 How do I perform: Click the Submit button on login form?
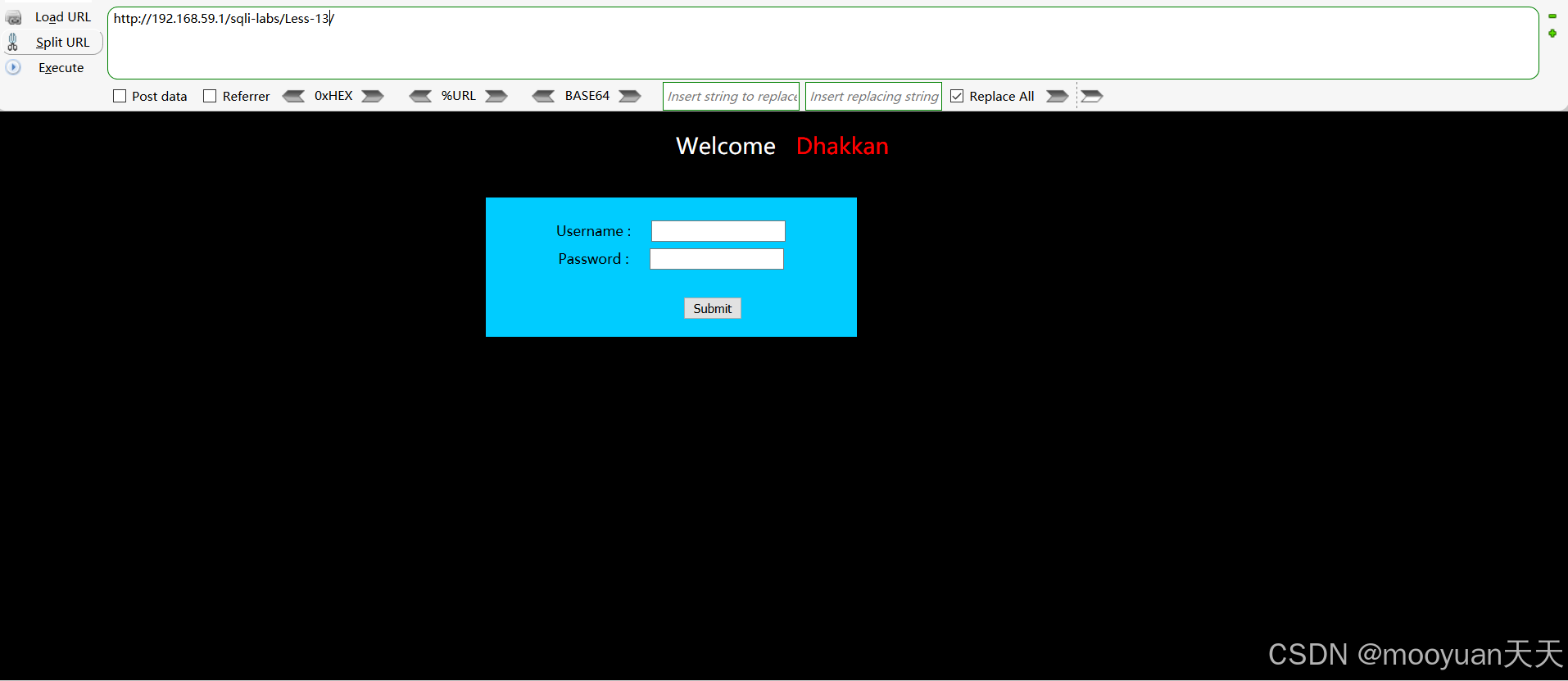coord(713,308)
